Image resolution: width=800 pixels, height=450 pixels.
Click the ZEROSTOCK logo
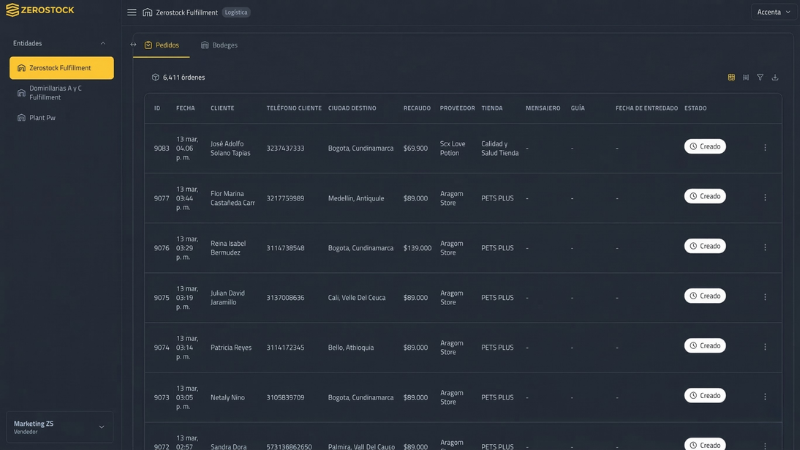39,11
